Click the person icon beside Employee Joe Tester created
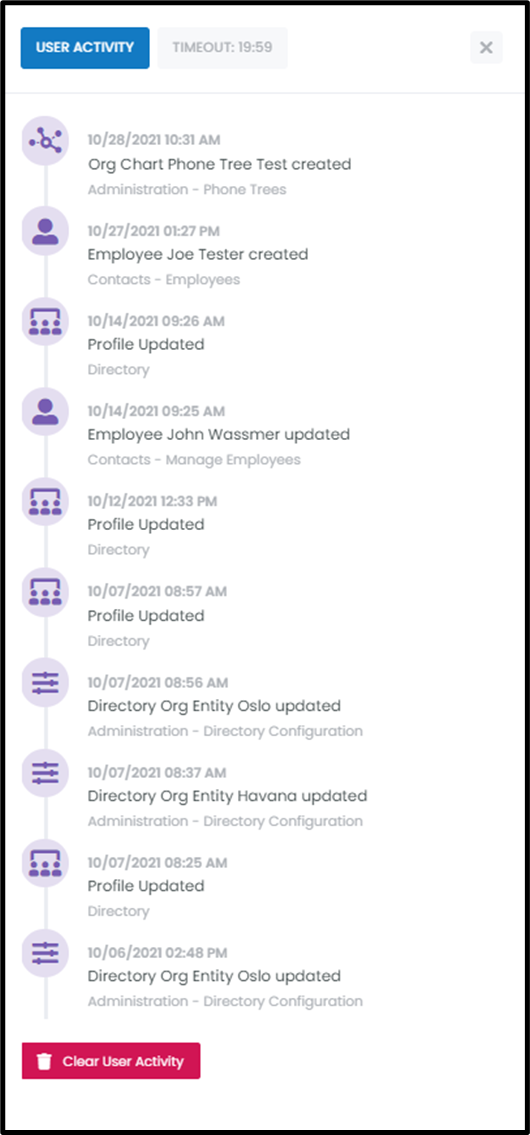 click(46, 230)
